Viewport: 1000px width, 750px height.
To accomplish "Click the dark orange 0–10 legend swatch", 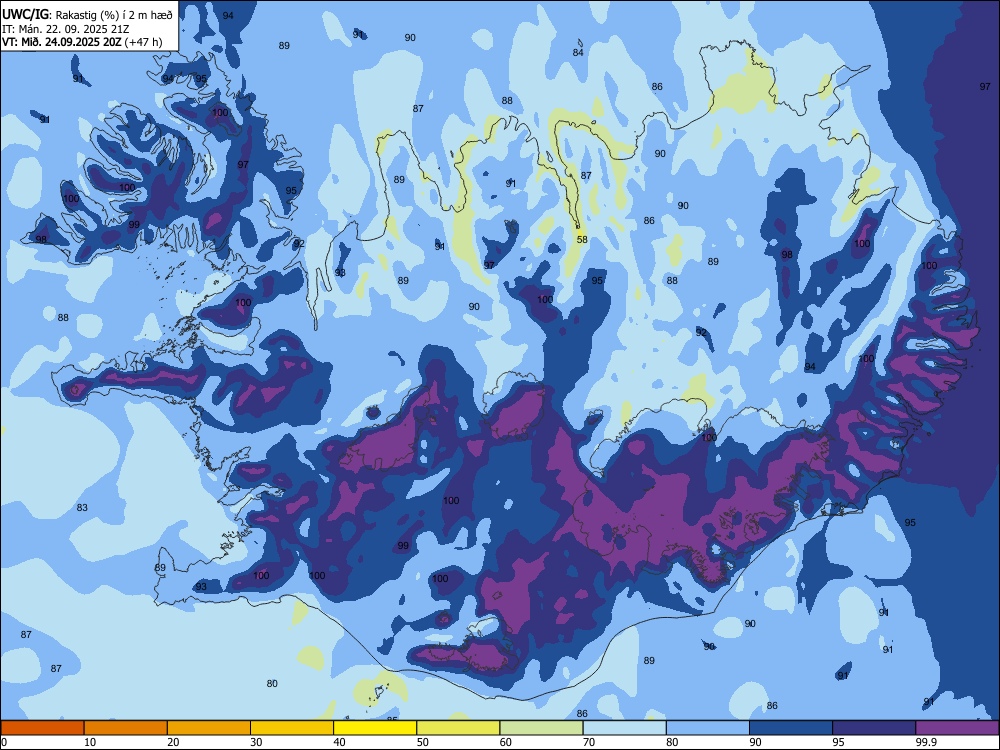I will (42, 728).
